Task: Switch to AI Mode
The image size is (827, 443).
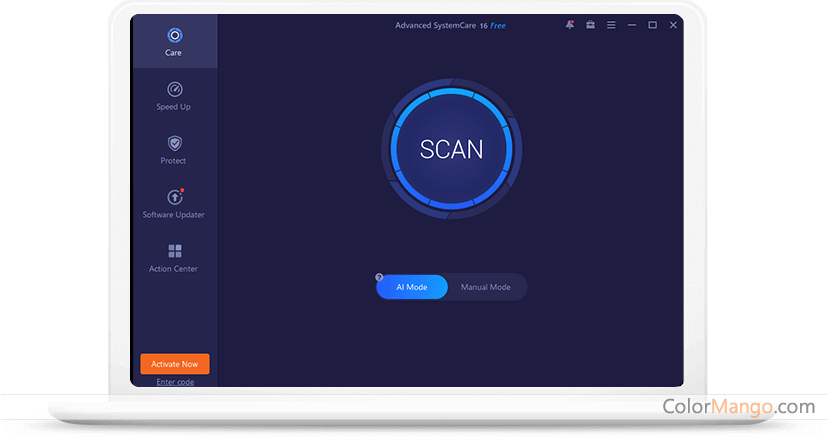Action: click(x=412, y=287)
